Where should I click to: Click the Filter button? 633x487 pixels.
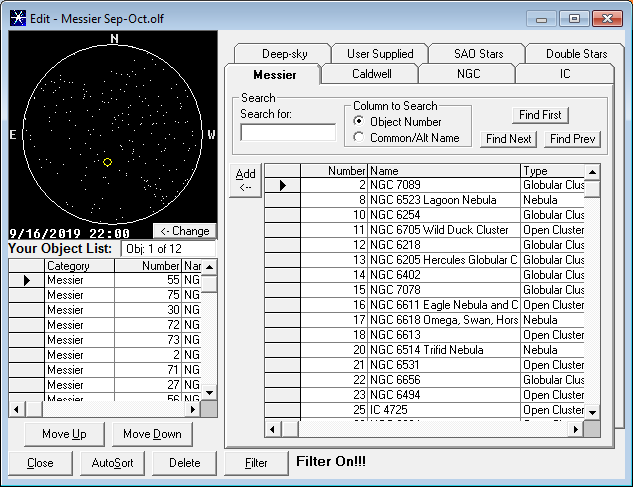[x=256, y=463]
